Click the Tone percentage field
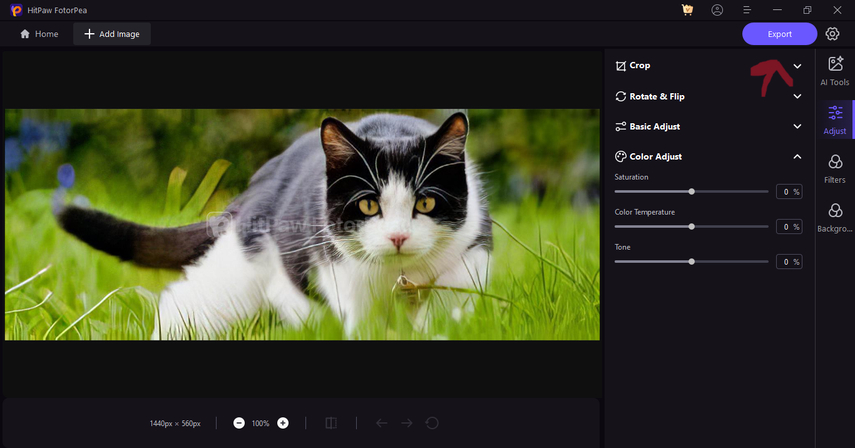This screenshot has height=448, width=855. [x=789, y=262]
